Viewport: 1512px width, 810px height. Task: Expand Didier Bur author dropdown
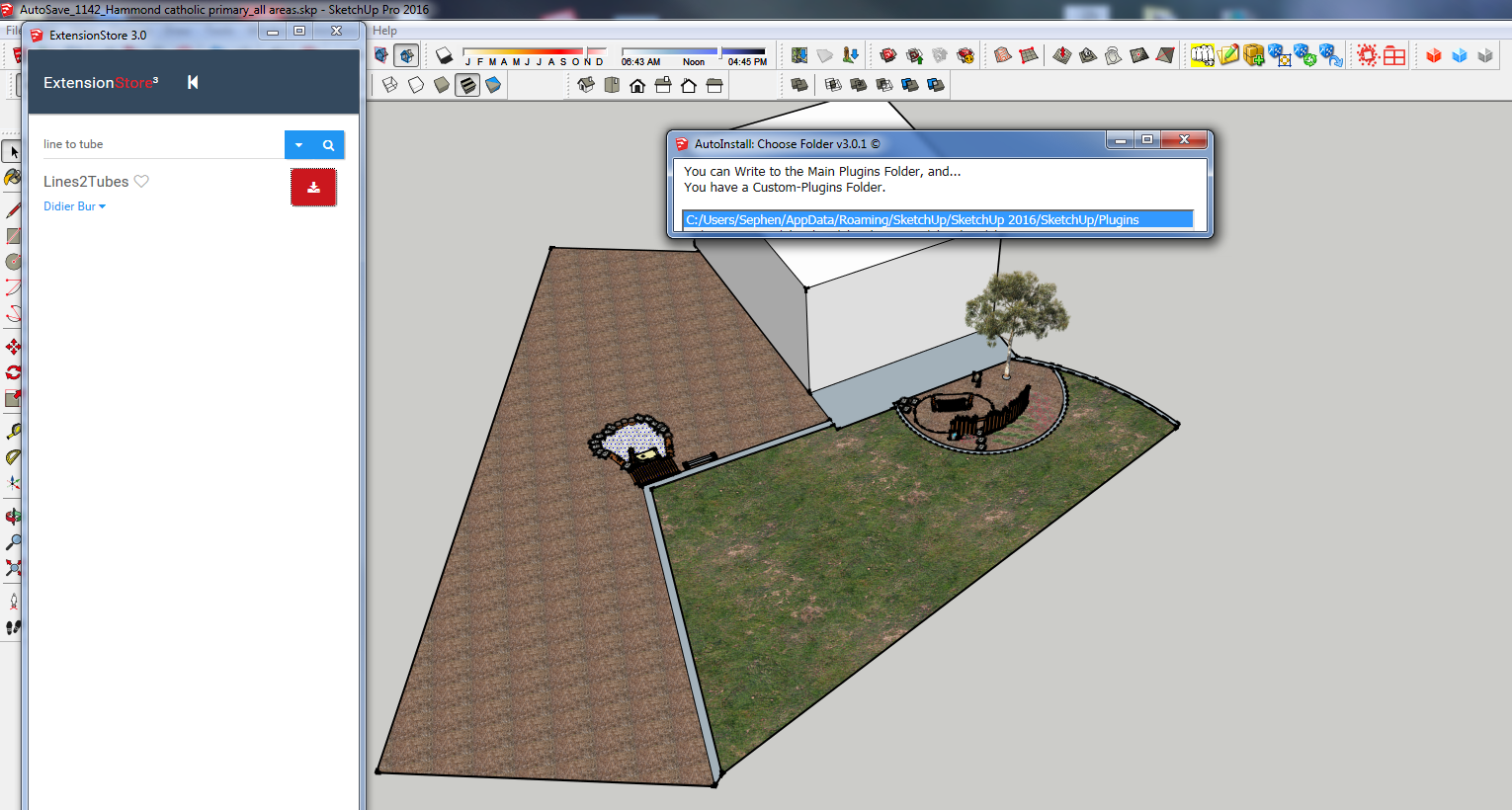pyautogui.click(x=74, y=206)
